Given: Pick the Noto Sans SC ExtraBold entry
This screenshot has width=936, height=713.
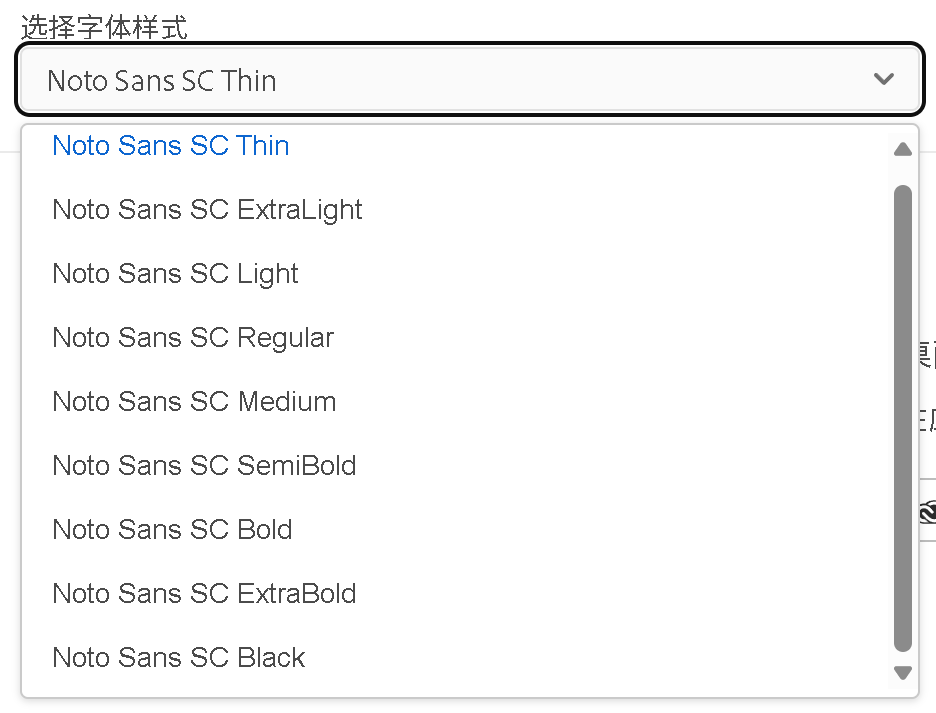Looking at the screenshot, I should (204, 594).
